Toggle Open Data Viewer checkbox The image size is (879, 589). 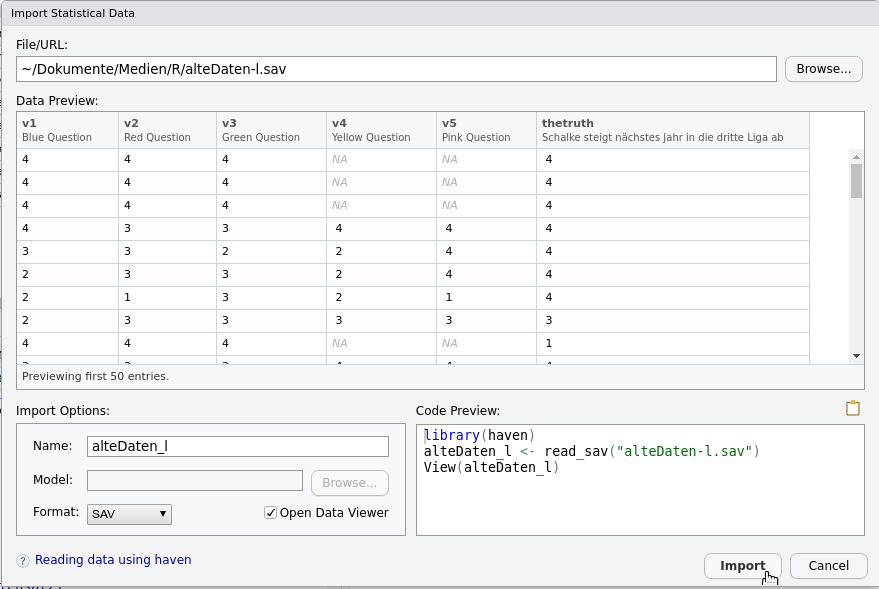coord(270,513)
